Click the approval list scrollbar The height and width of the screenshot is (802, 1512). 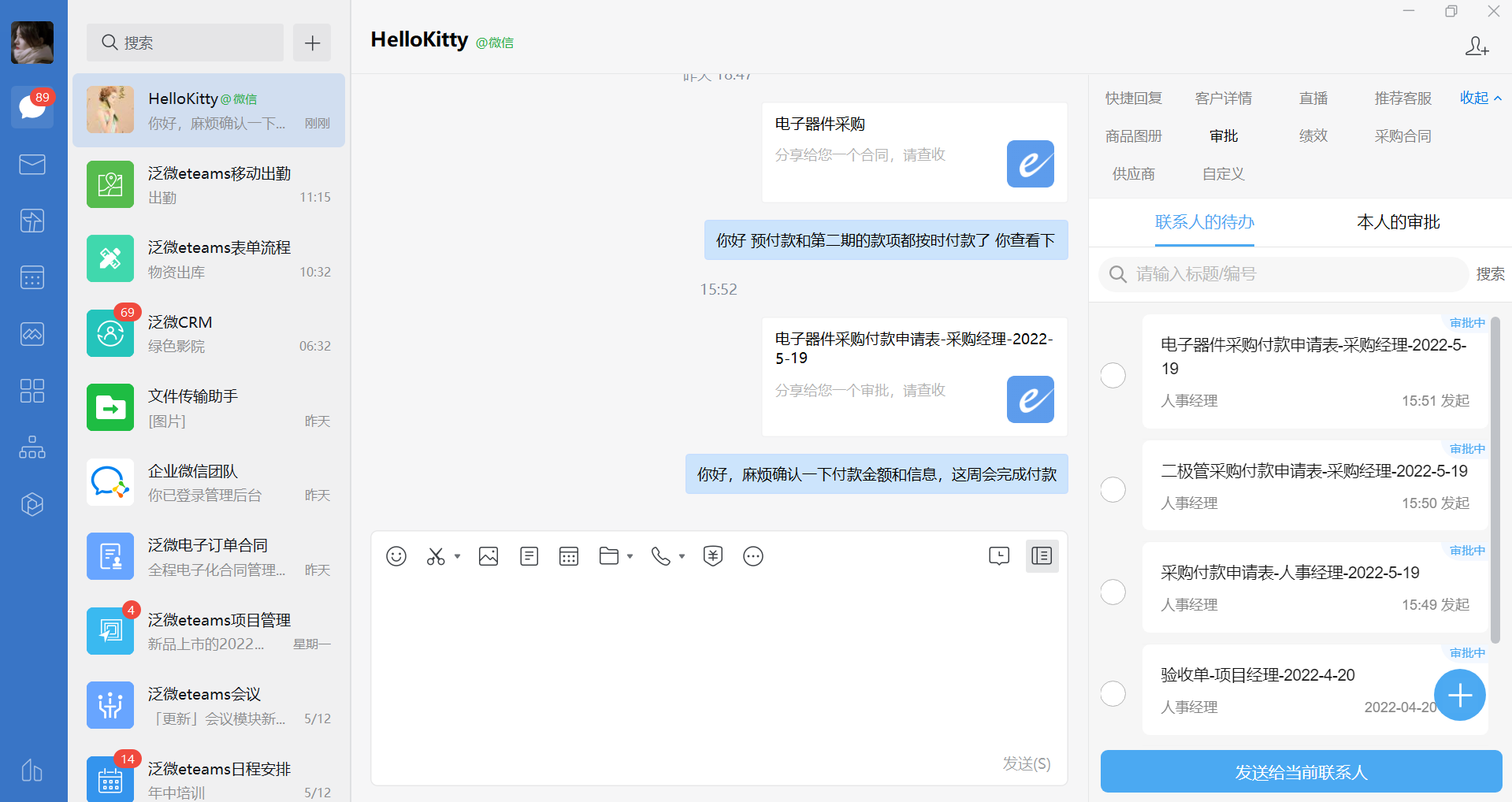pyautogui.click(x=1495, y=480)
